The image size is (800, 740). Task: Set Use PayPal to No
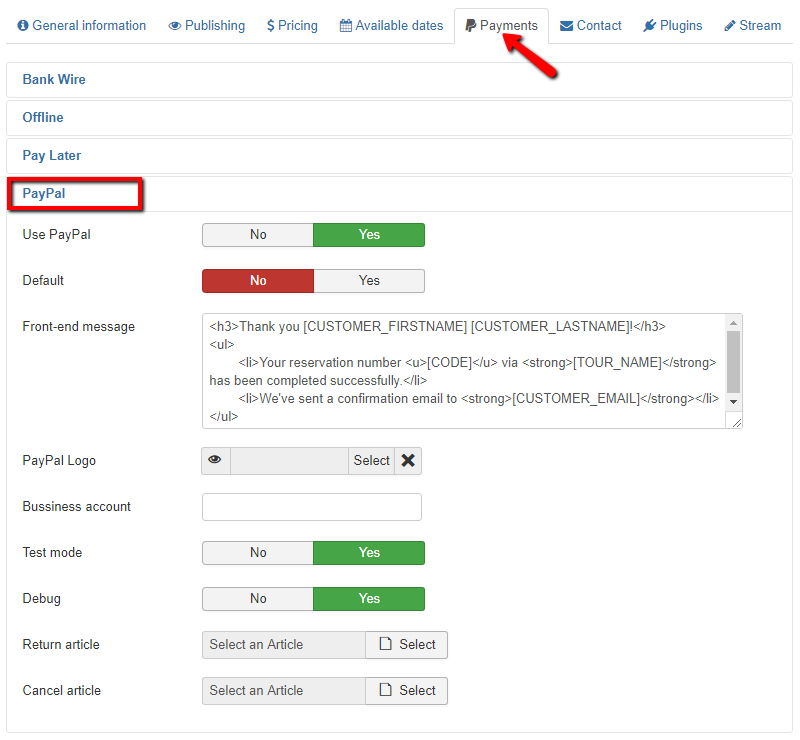tap(258, 235)
